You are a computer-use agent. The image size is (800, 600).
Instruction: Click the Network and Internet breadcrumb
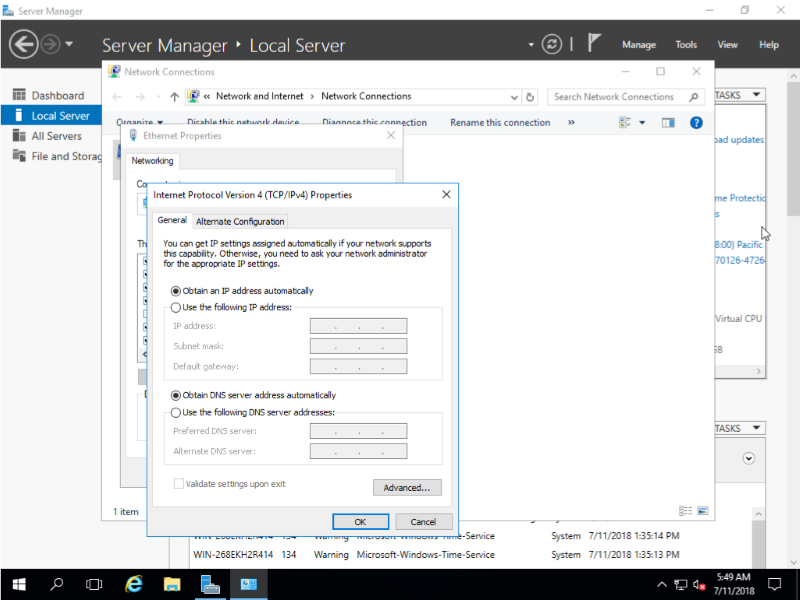pos(259,96)
